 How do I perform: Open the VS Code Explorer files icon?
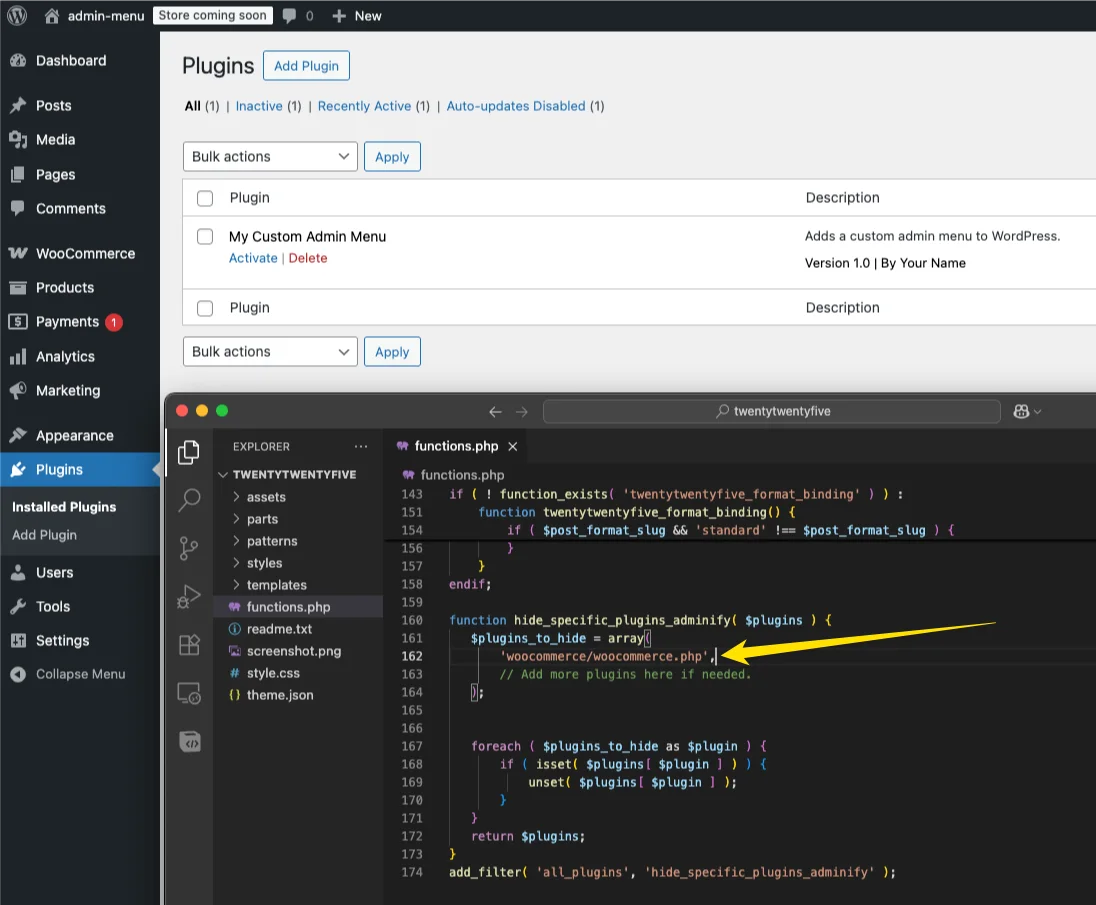click(189, 452)
